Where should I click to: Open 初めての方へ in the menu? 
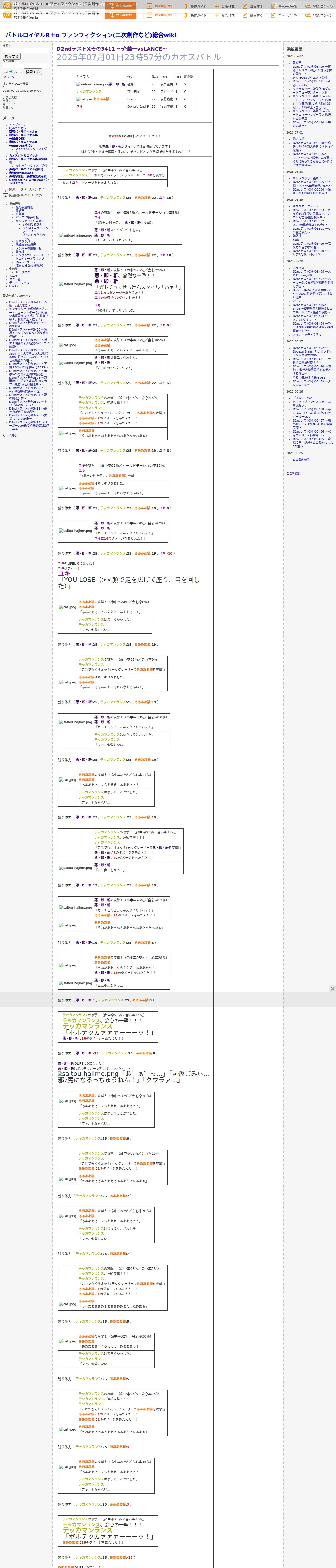tap(18, 128)
